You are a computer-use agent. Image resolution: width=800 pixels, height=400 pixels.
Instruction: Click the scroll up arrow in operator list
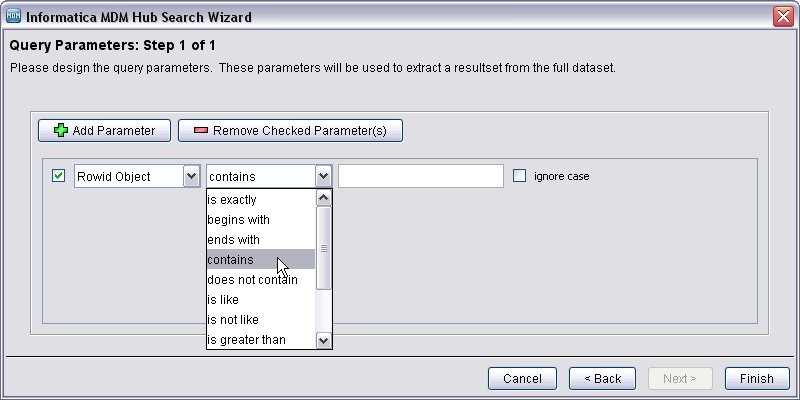click(x=324, y=198)
